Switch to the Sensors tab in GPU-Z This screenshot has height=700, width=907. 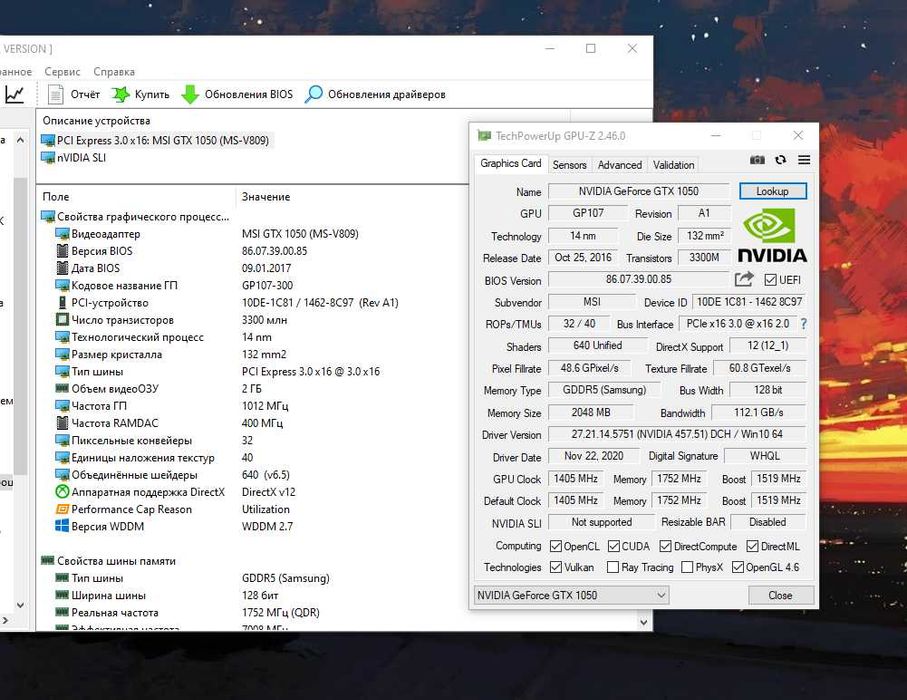569,165
